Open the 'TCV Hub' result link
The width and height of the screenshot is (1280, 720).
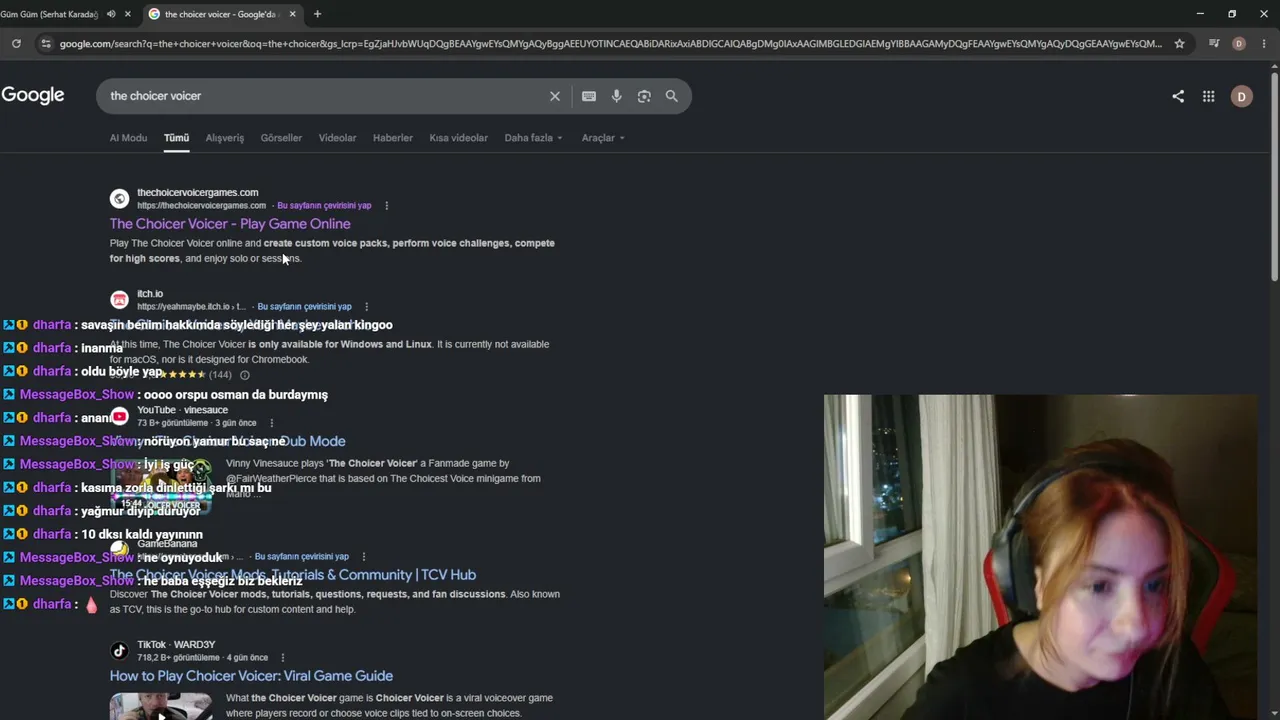(293, 575)
